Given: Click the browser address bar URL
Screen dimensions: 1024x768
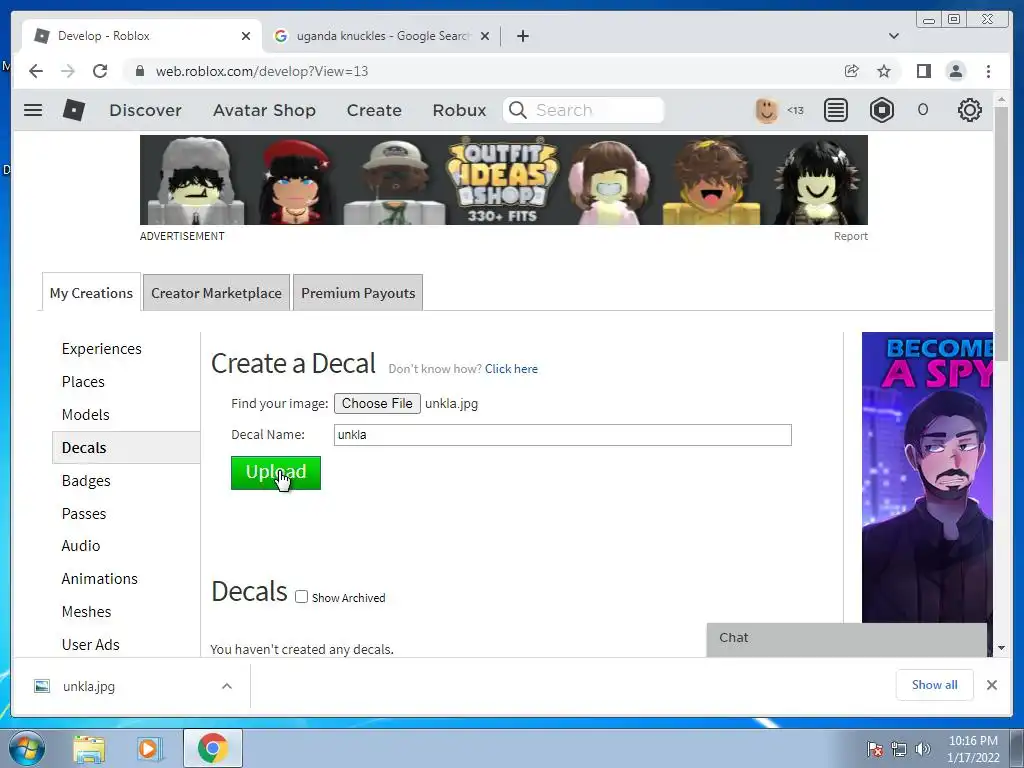Looking at the screenshot, I should tap(261, 71).
